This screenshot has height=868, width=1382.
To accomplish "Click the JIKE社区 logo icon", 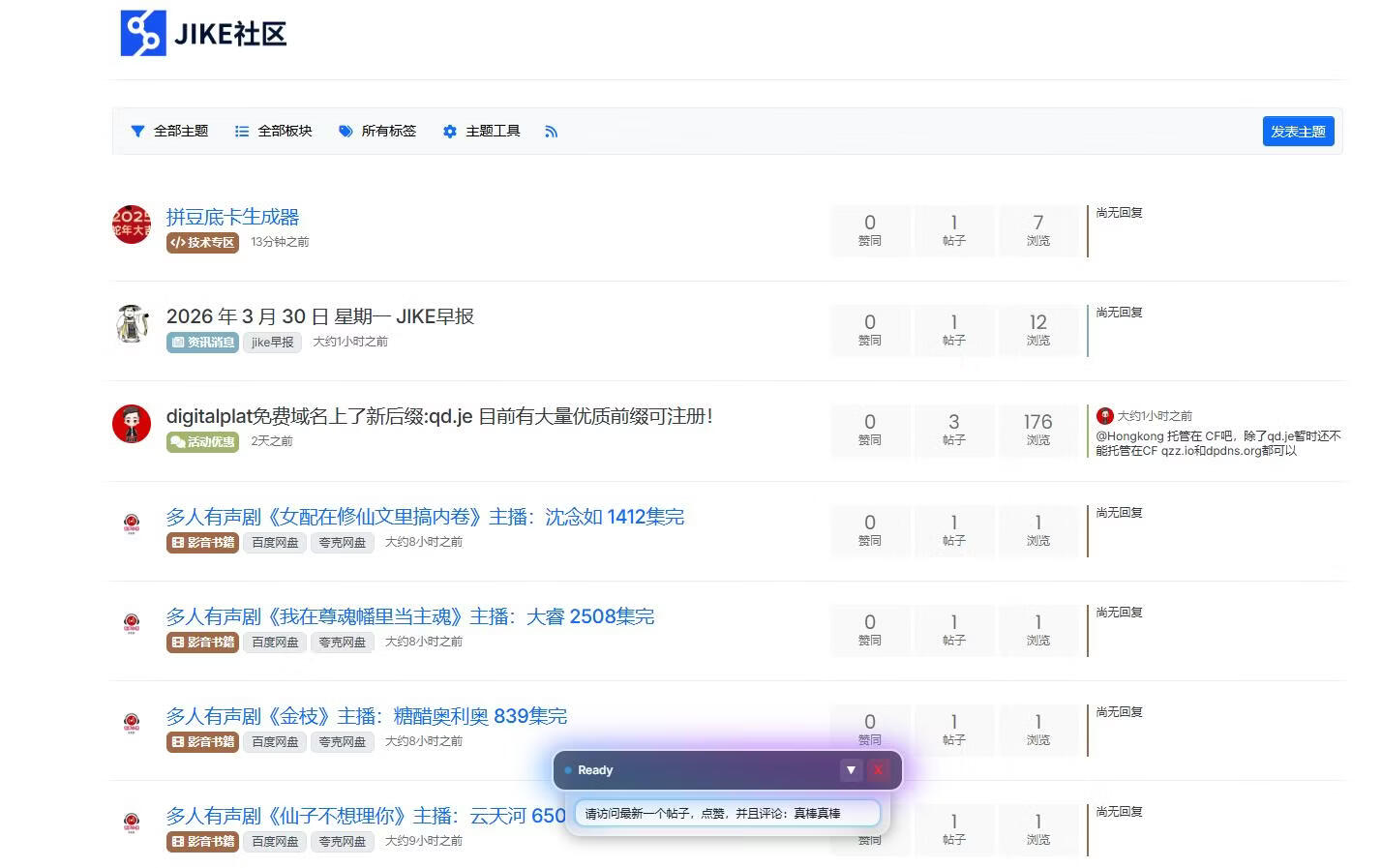I will click(143, 34).
